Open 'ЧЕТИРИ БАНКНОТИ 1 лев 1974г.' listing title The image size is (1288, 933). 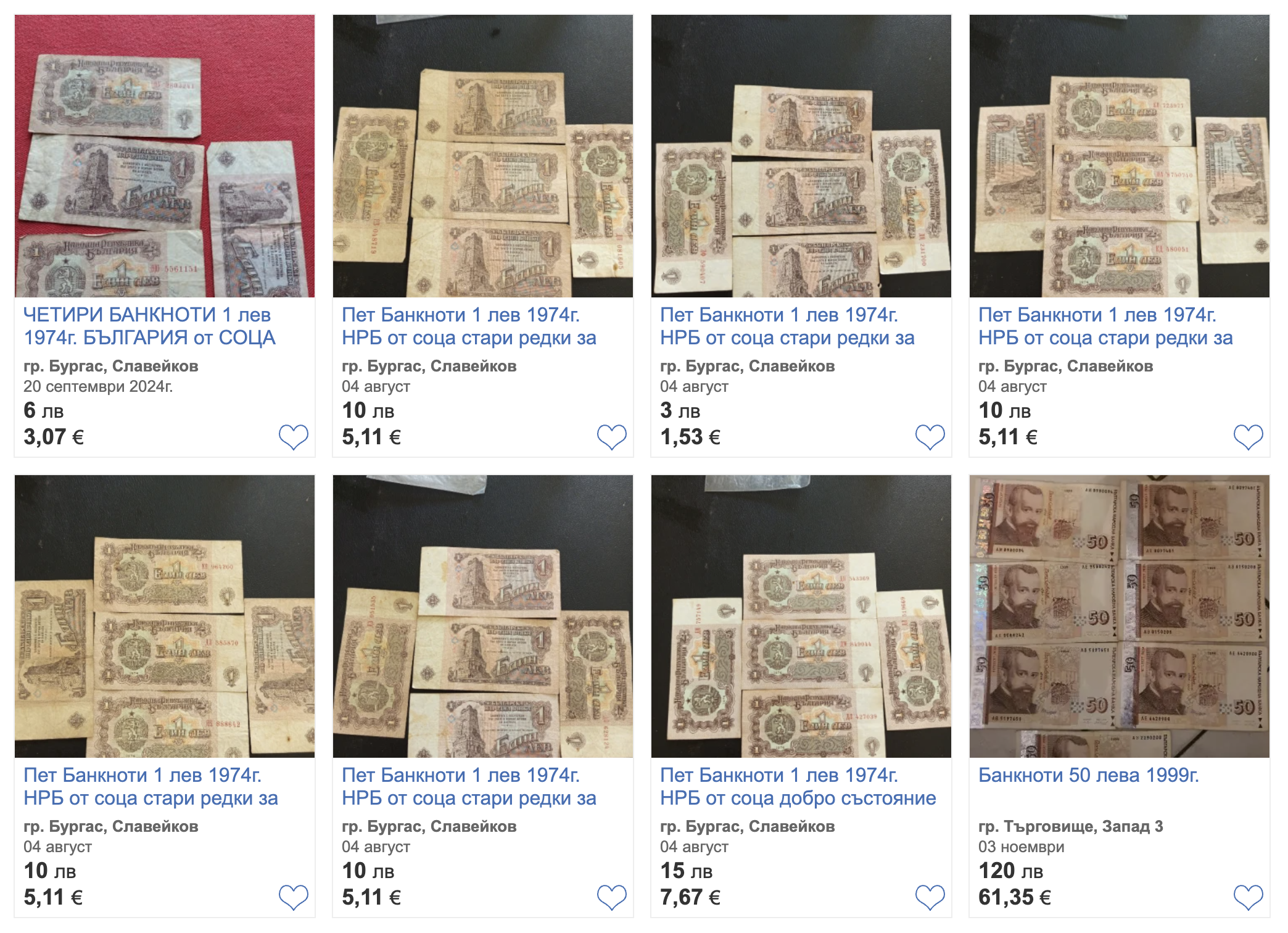pos(149,326)
